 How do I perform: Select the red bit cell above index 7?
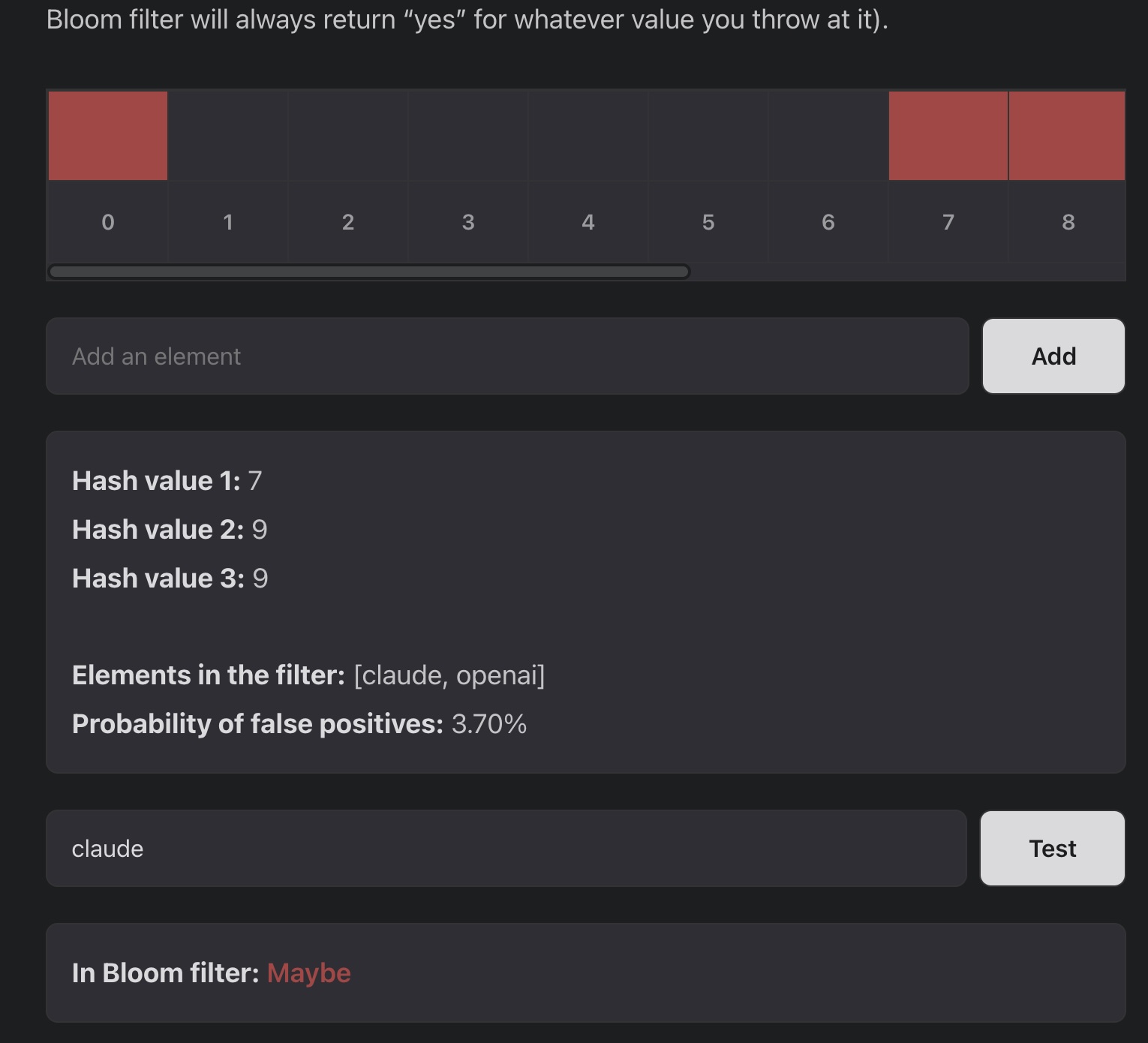[948, 136]
